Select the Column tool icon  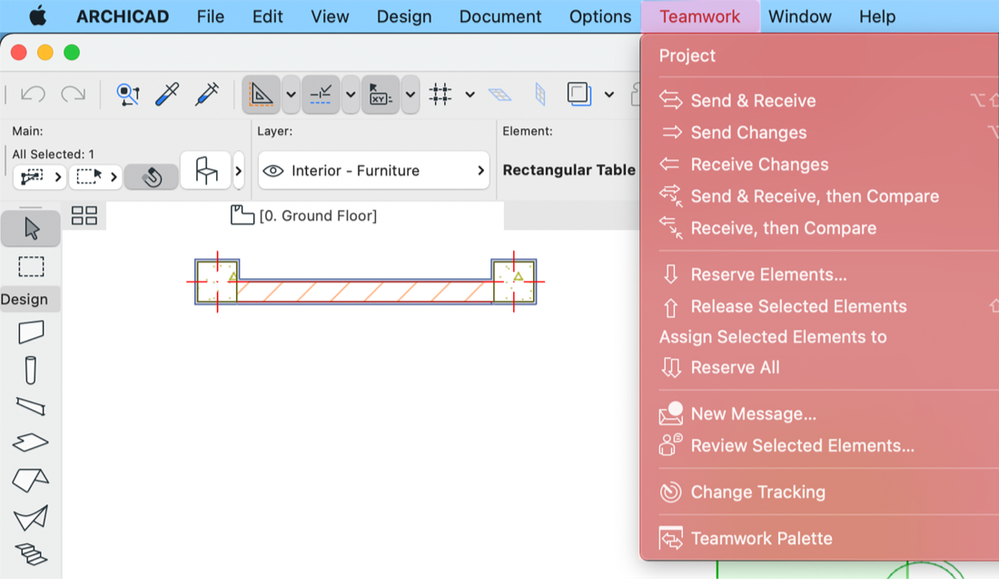click(31, 370)
